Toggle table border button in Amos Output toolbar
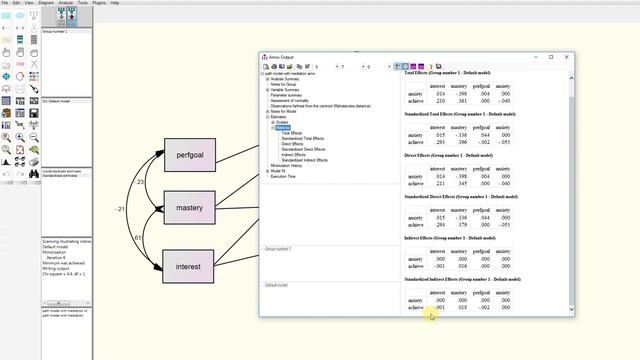The height and width of the screenshot is (360, 640). 405,67
